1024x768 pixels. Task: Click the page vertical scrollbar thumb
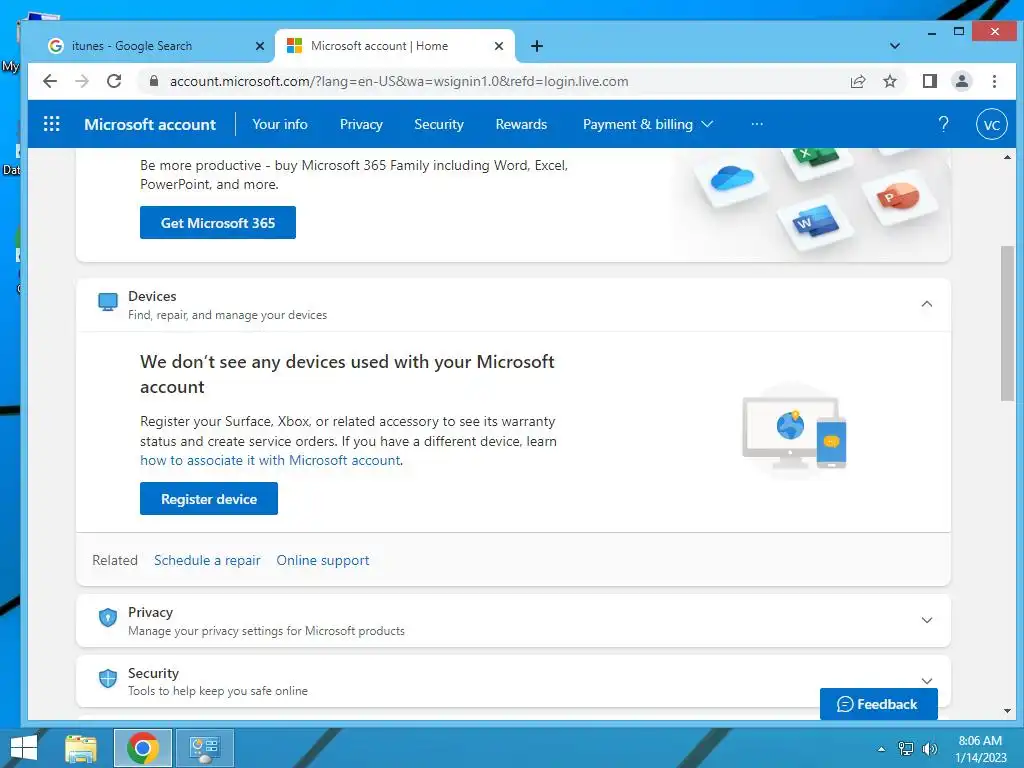point(1007,323)
